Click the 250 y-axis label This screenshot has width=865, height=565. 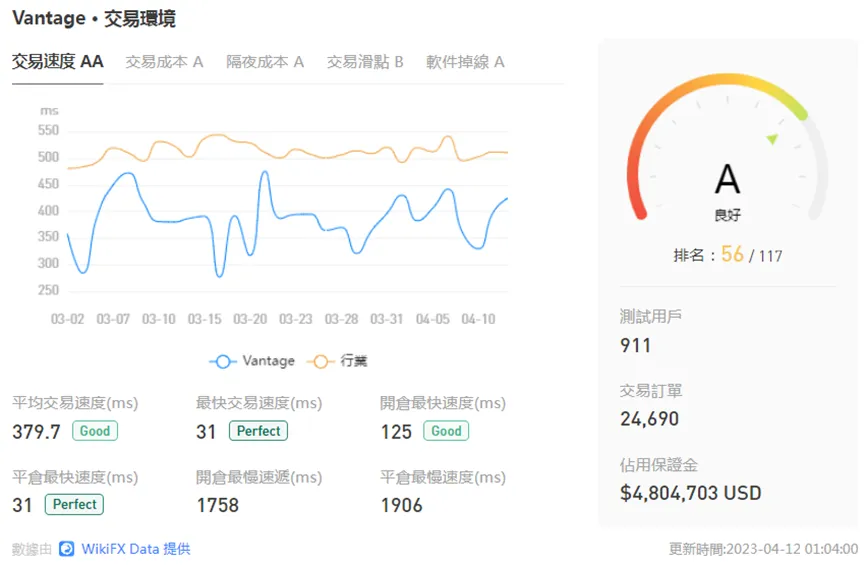coord(48,290)
